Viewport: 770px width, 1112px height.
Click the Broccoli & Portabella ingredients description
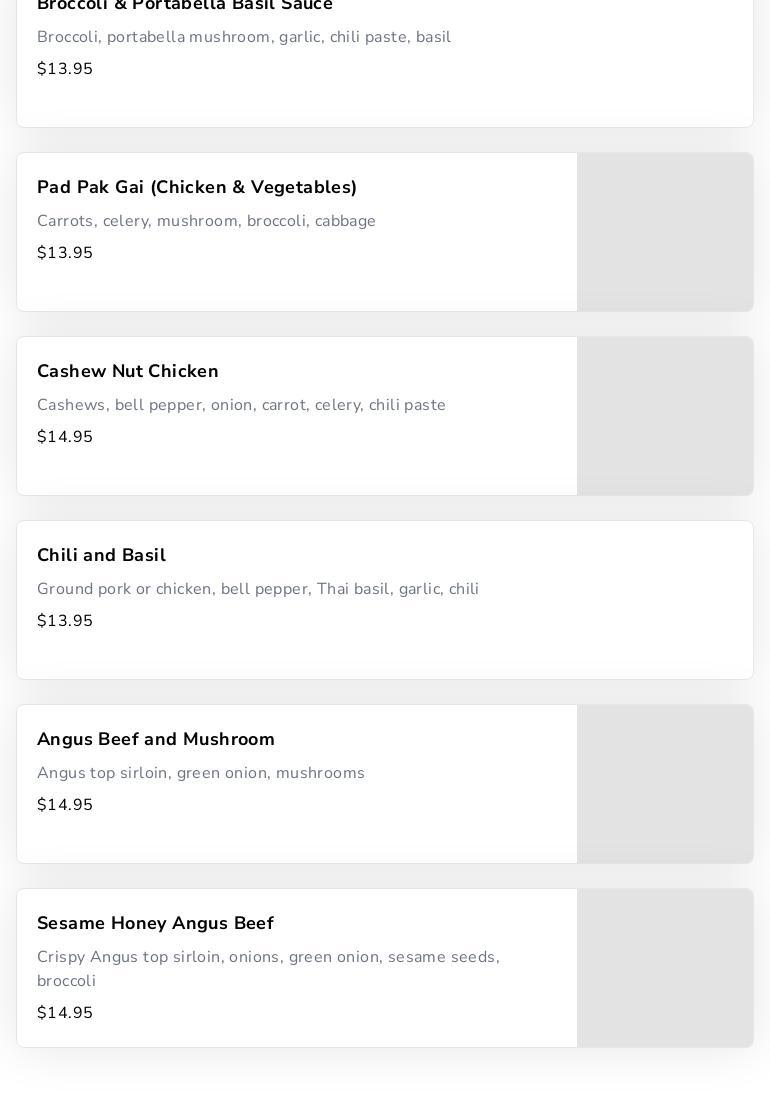[244, 38]
